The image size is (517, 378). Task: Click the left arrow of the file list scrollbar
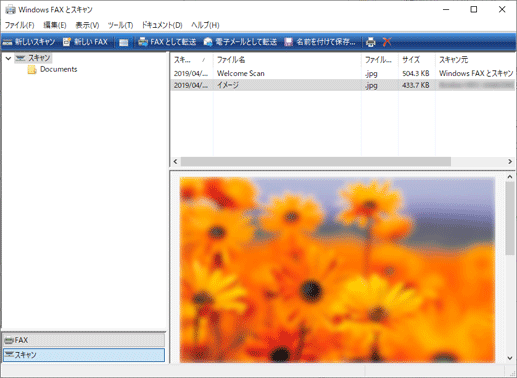(x=175, y=162)
